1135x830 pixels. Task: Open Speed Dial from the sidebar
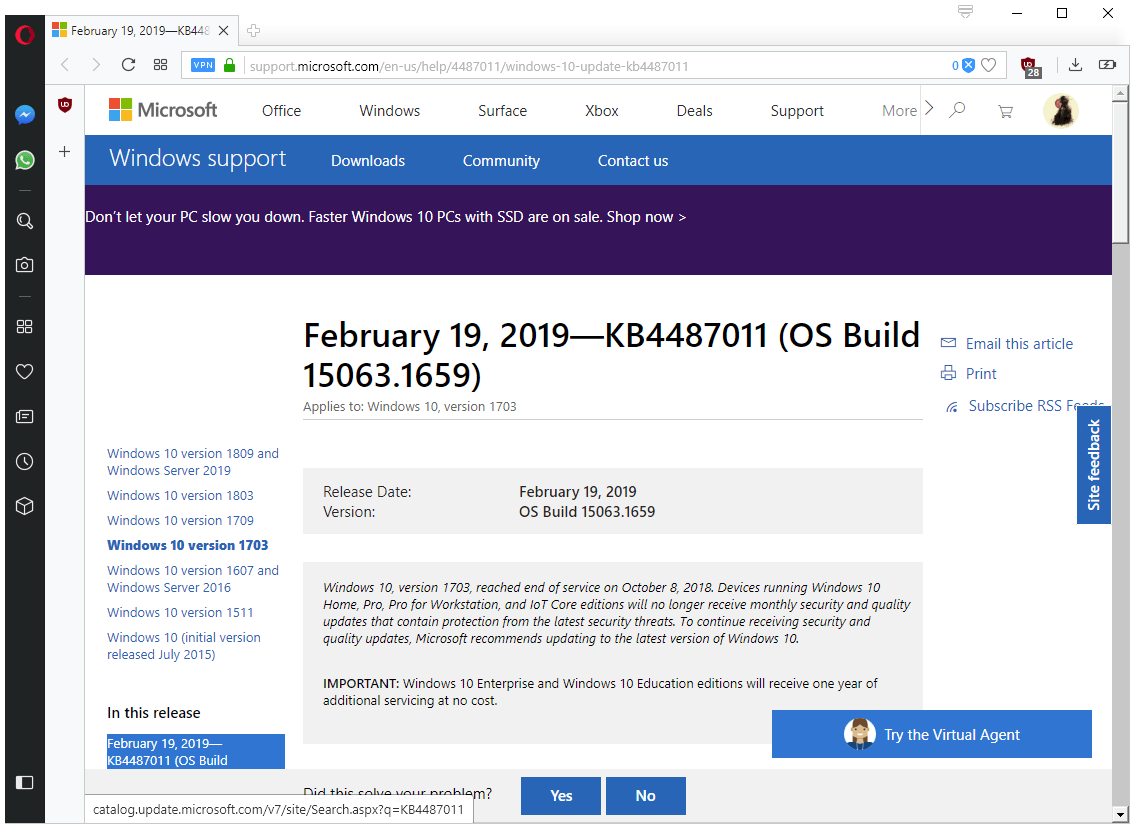[x=25, y=326]
